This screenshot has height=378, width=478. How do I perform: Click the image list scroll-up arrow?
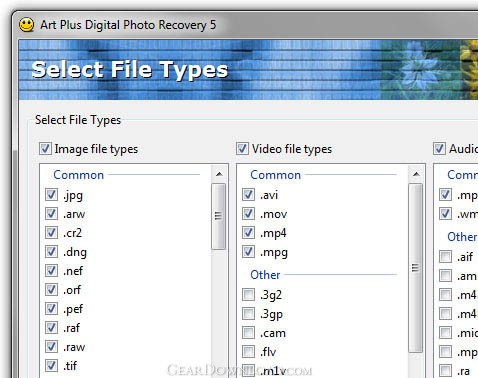point(219,174)
